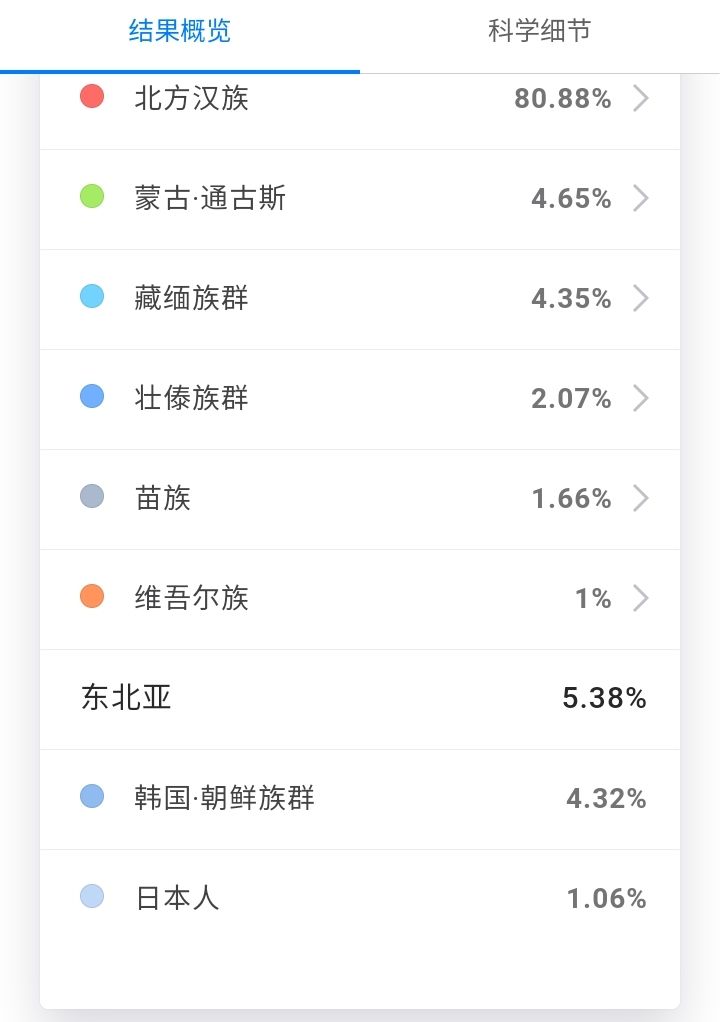Click the blue dot beside 壮傣族群
The height and width of the screenshot is (1022, 720).
tap(92, 396)
